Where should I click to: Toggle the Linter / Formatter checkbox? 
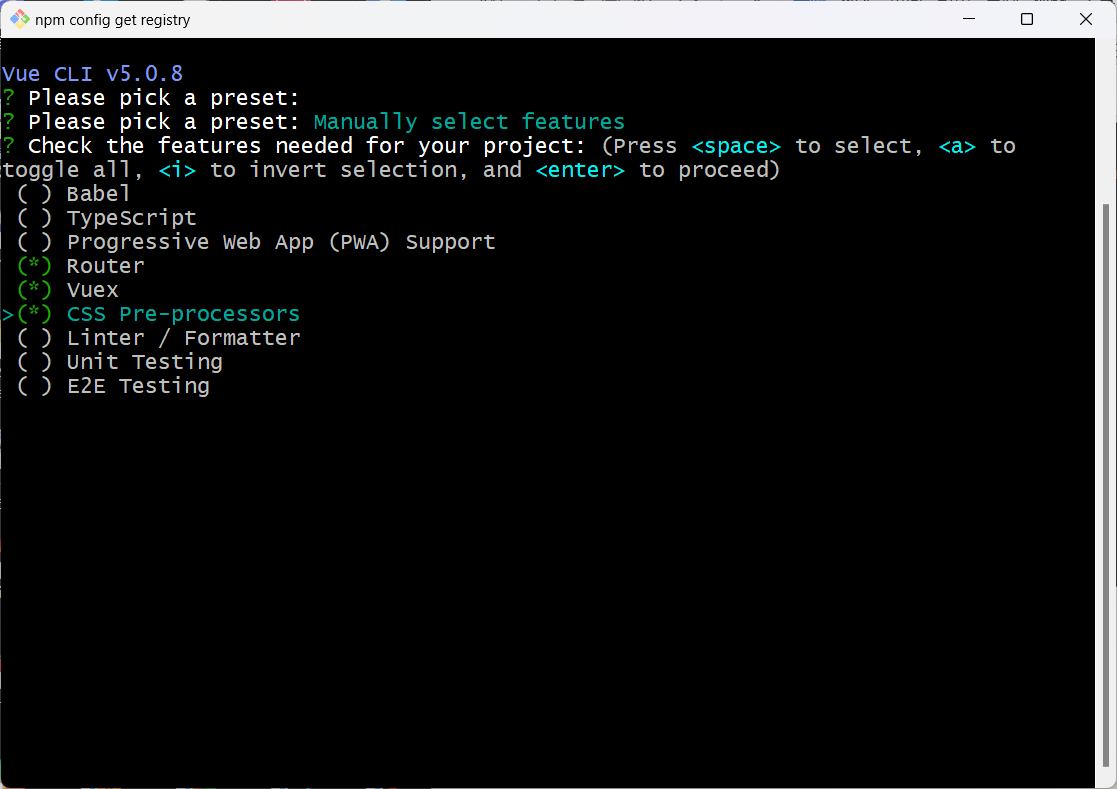click(35, 338)
